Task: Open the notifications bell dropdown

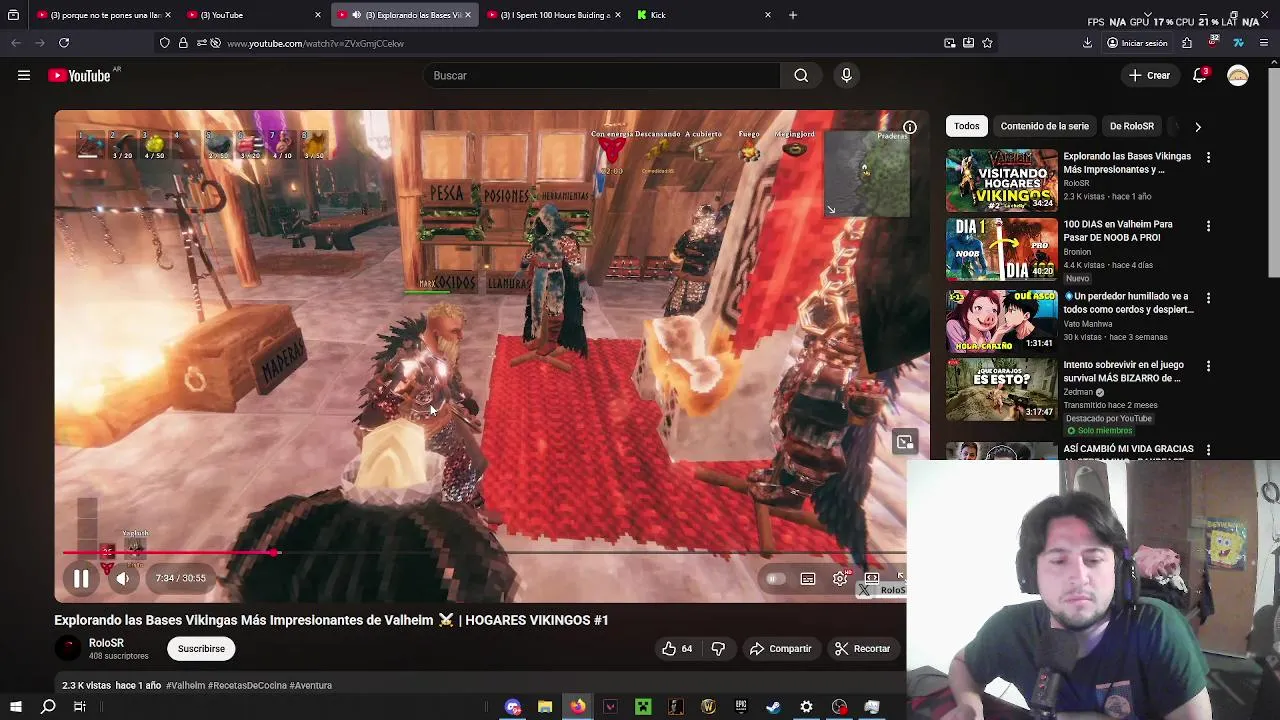Action: point(1200,75)
